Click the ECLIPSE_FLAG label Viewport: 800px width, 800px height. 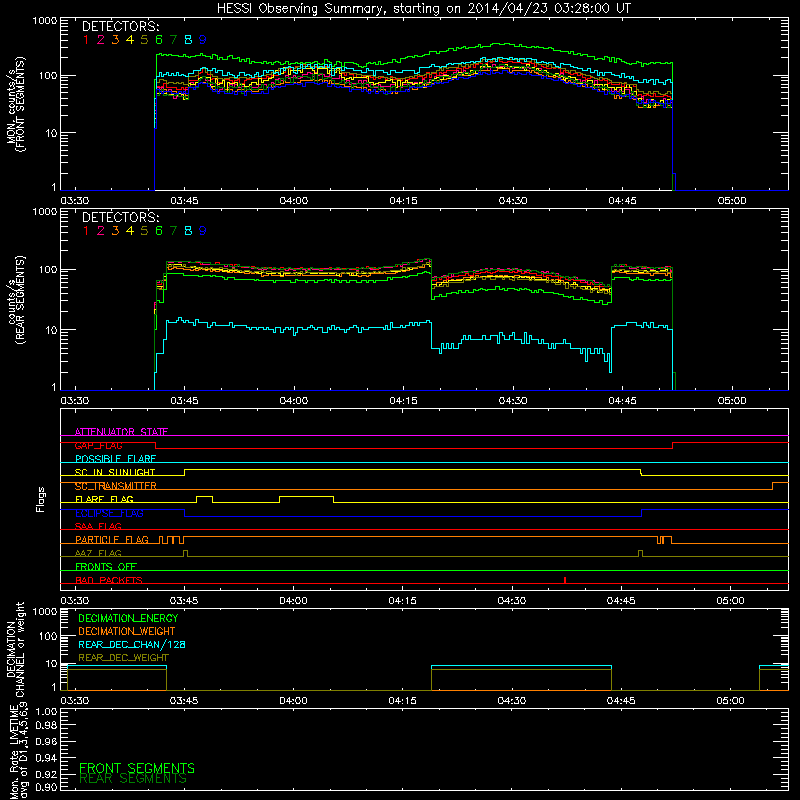pyautogui.click(x=109, y=513)
